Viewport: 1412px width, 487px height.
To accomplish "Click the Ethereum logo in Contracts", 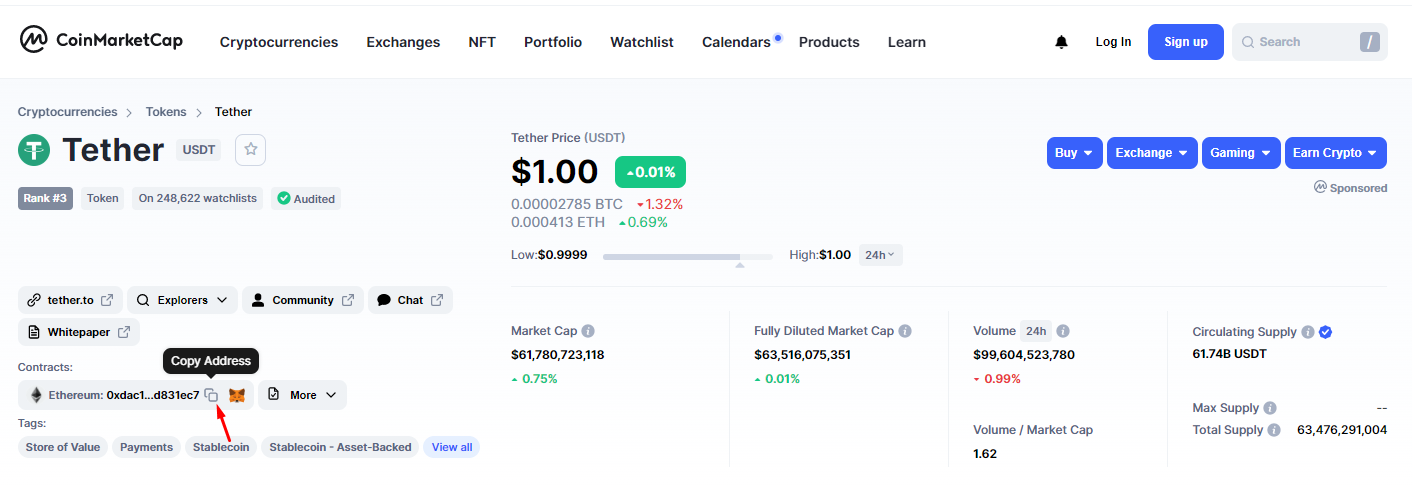I will pos(36,395).
